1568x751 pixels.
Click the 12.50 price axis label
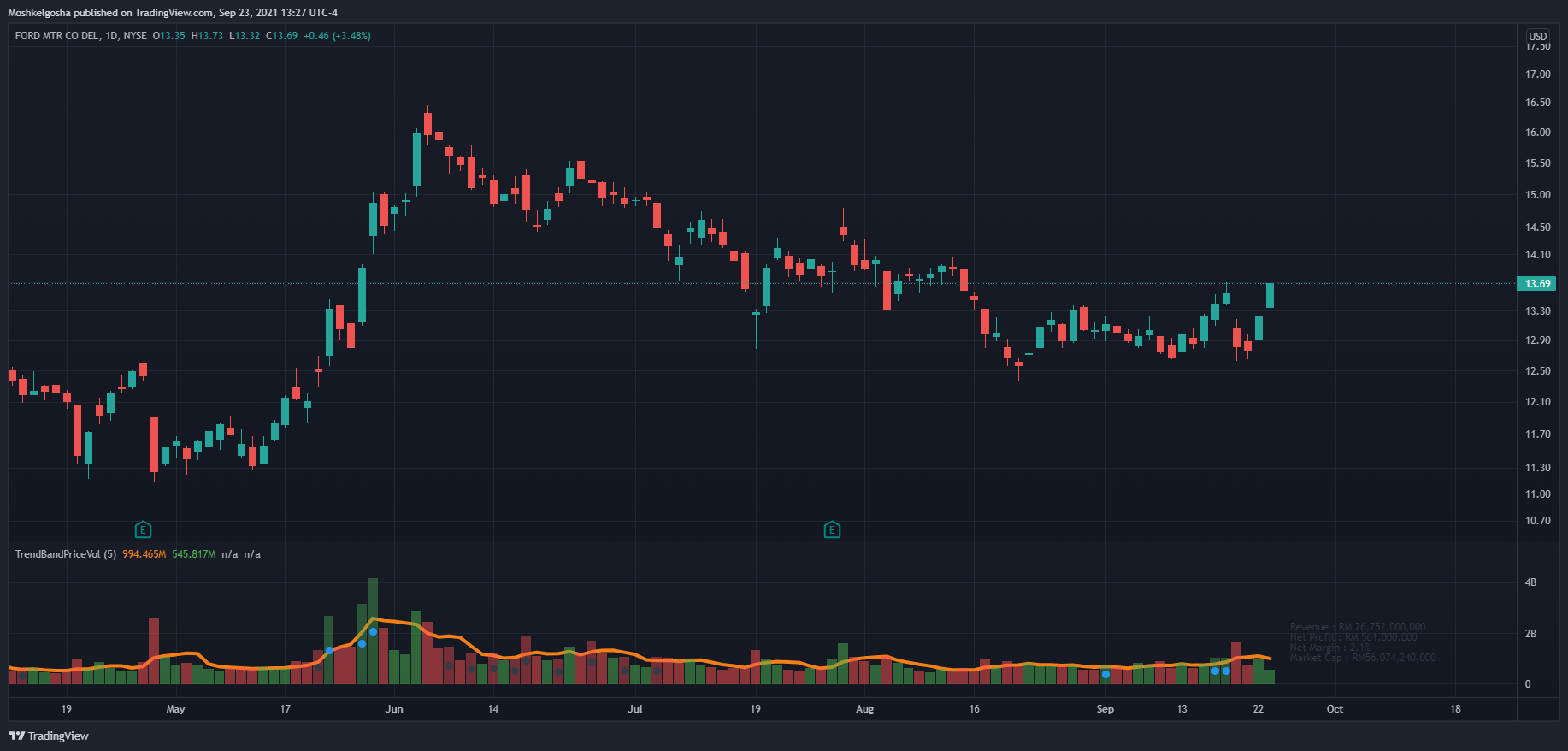[1538, 371]
